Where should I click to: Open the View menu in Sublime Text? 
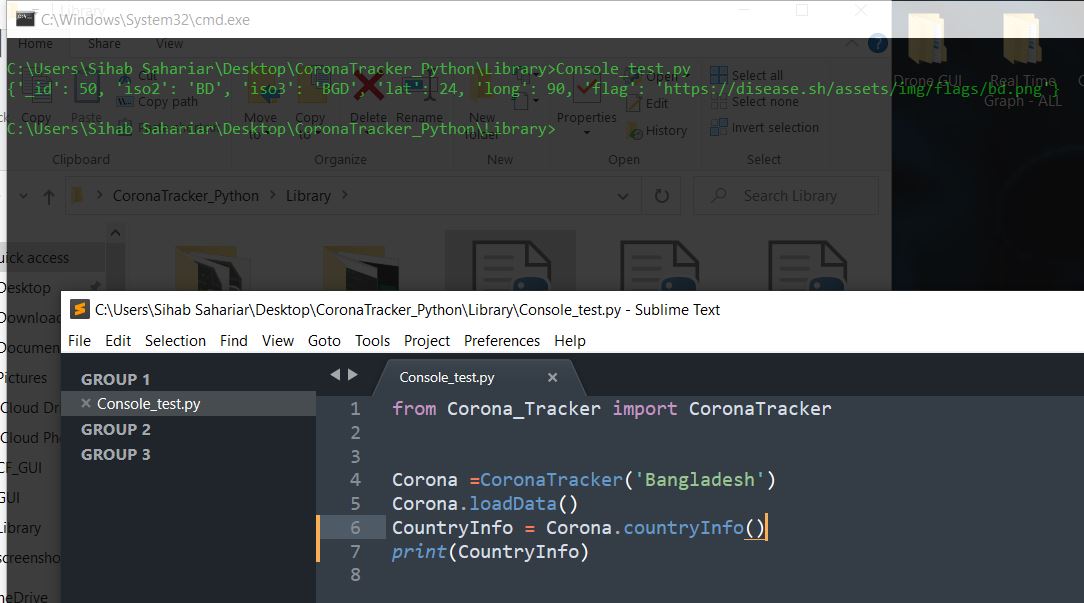click(278, 341)
